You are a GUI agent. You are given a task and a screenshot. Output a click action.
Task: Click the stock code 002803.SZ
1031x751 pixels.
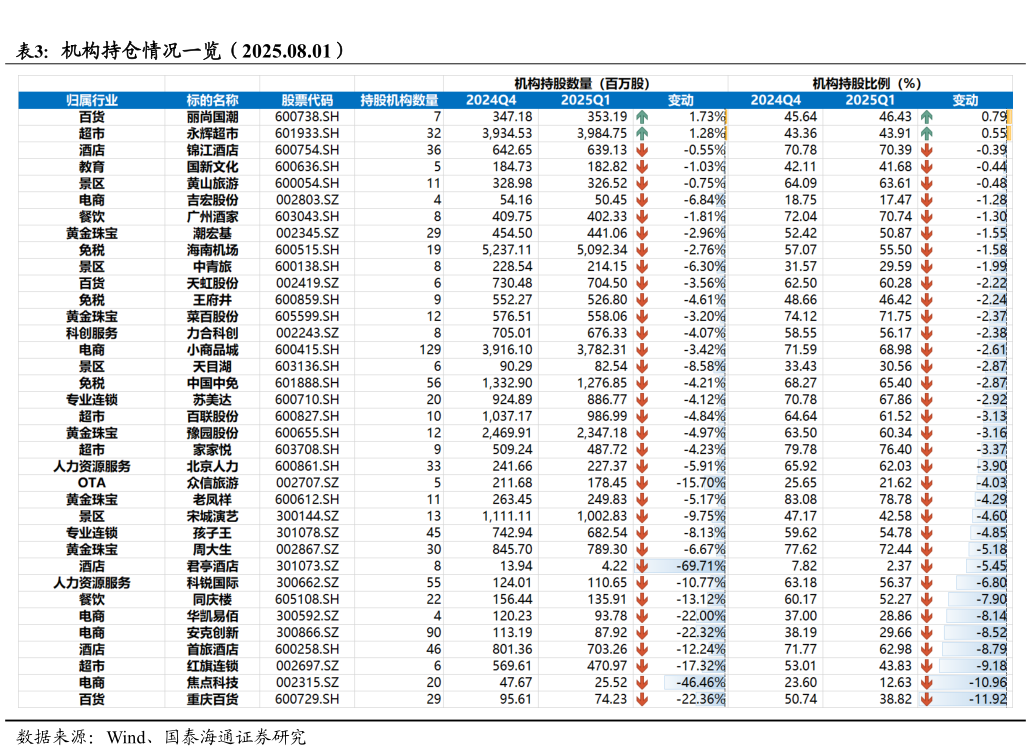[x=307, y=200]
